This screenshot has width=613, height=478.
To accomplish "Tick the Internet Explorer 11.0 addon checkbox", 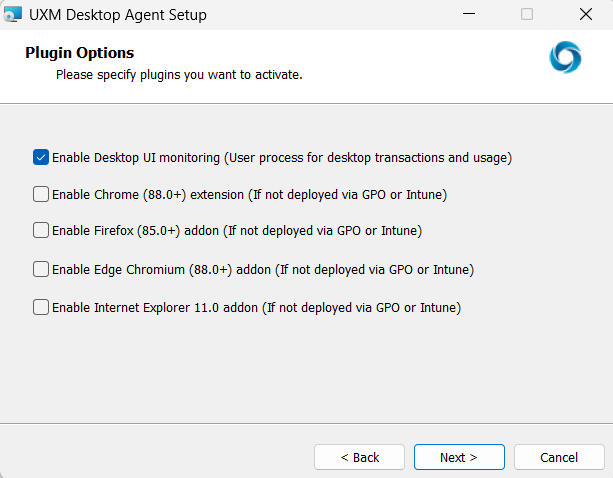I will pyautogui.click(x=41, y=307).
